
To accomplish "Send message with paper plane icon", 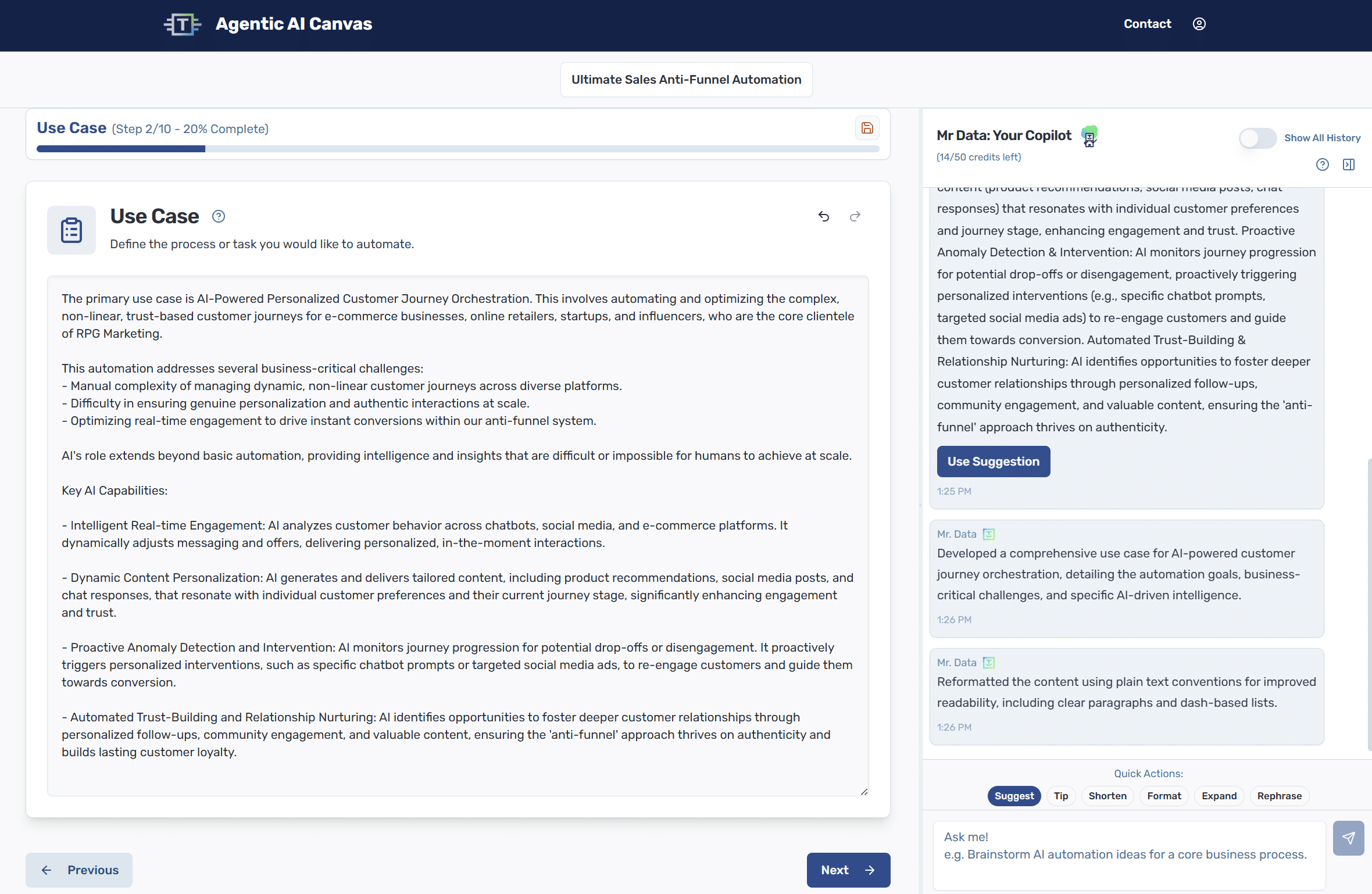I will (x=1348, y=838).
